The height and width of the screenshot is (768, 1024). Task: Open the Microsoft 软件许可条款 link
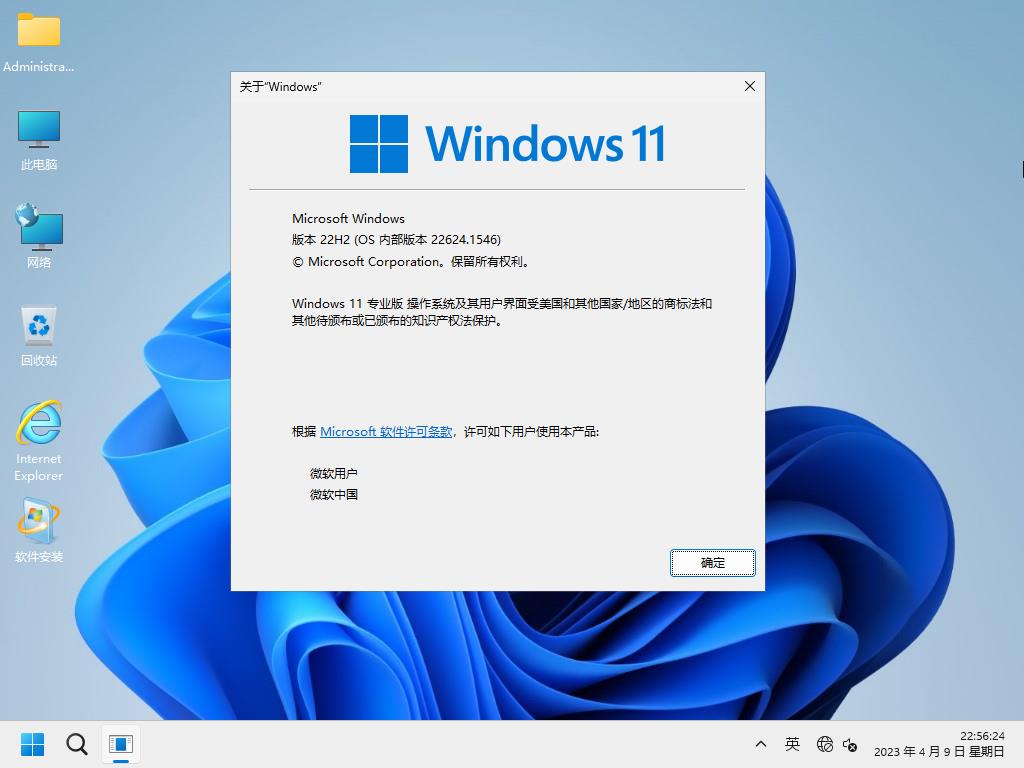tap(386, 432)
